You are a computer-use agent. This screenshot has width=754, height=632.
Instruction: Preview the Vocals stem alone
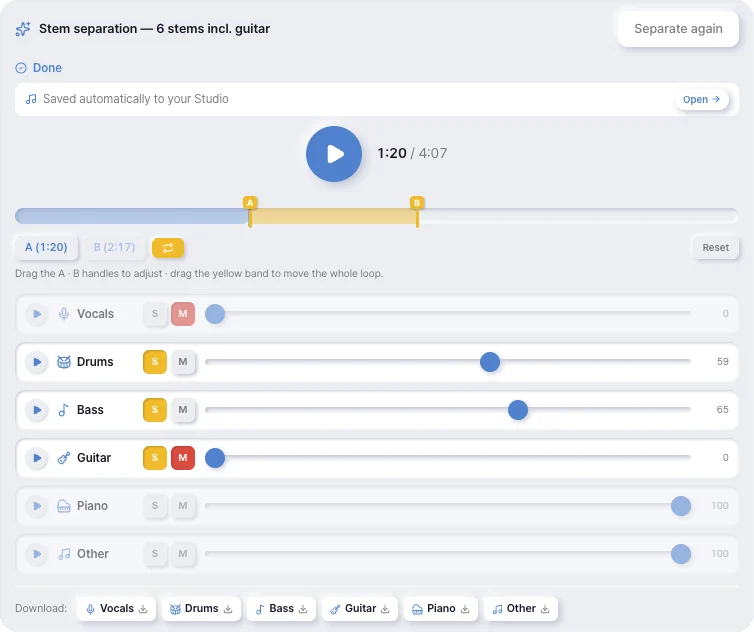(37, 314)
